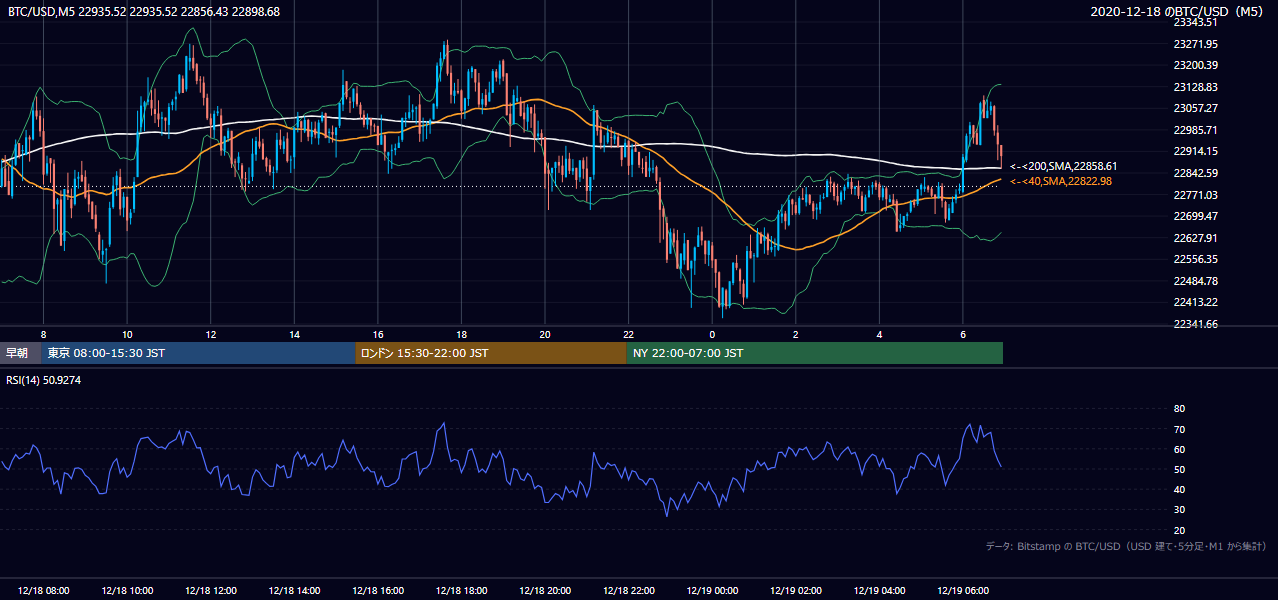Click price axis value 22914.15
Screen dimensions: 1278x600
[x=1195, y=151]
